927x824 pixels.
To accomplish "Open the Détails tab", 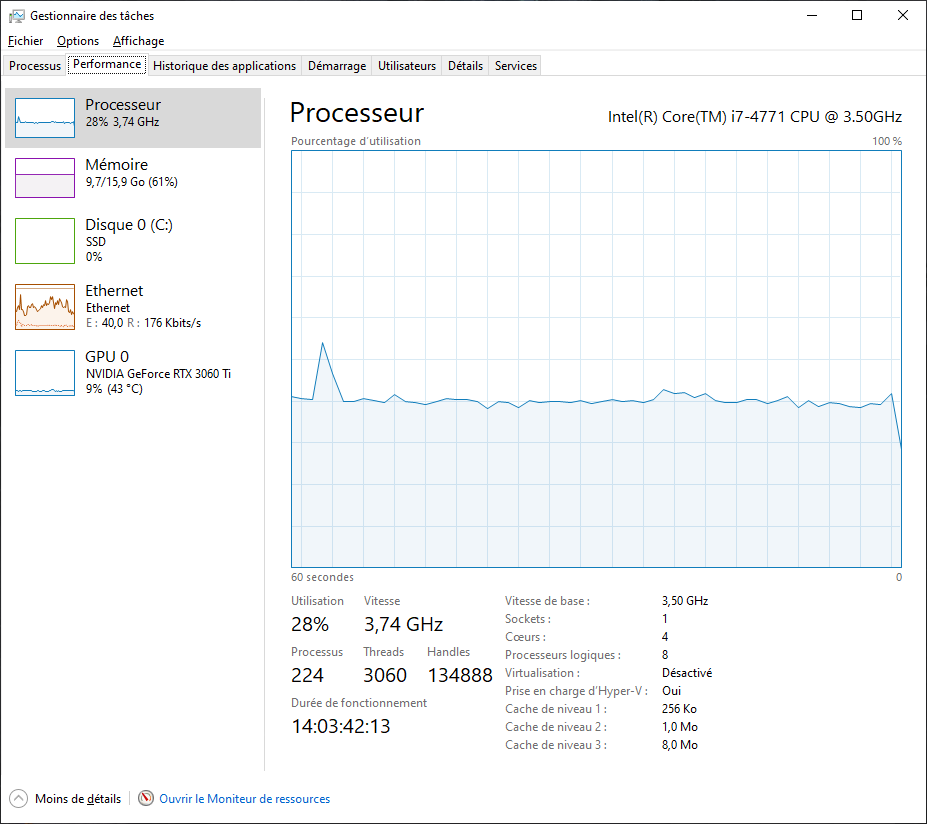I will (465, 65).
